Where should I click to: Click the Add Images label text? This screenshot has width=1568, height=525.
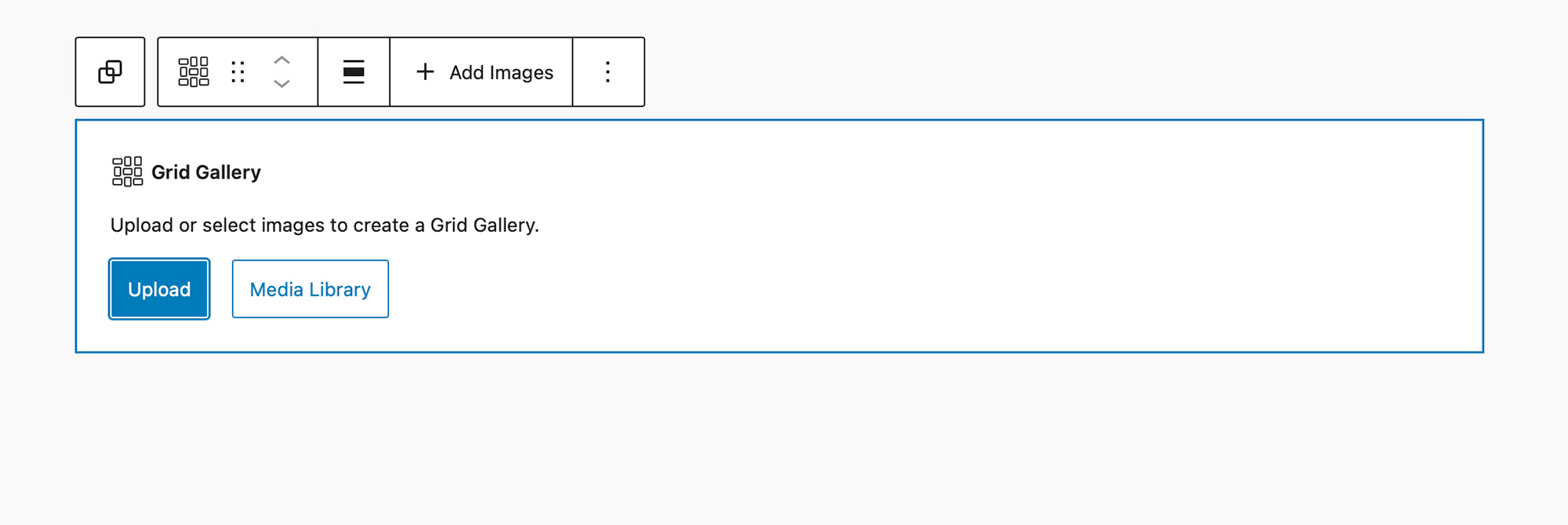[x=501, y=73]
